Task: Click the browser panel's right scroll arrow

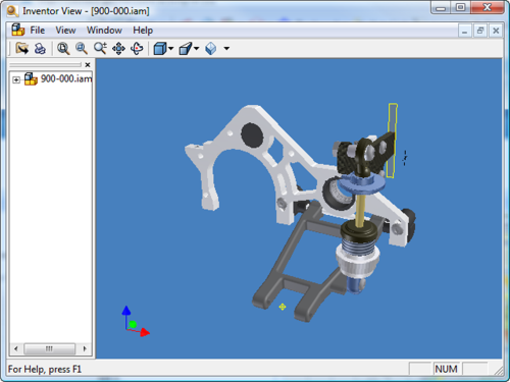Action: coord(85,349)
